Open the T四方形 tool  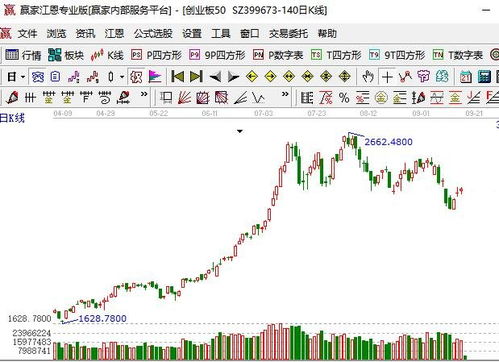click(x=336, y=55)
